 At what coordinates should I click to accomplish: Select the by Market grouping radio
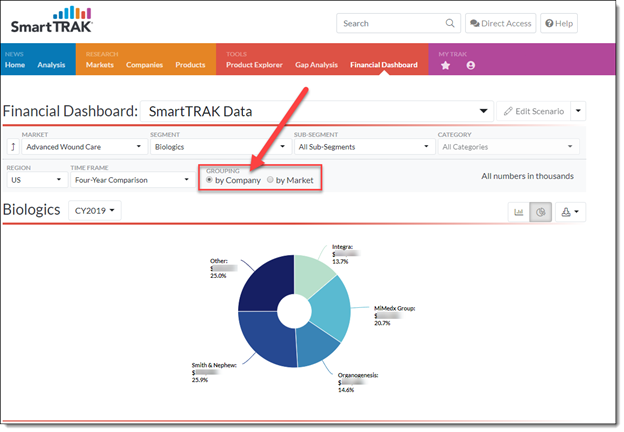tap(270, 180)
